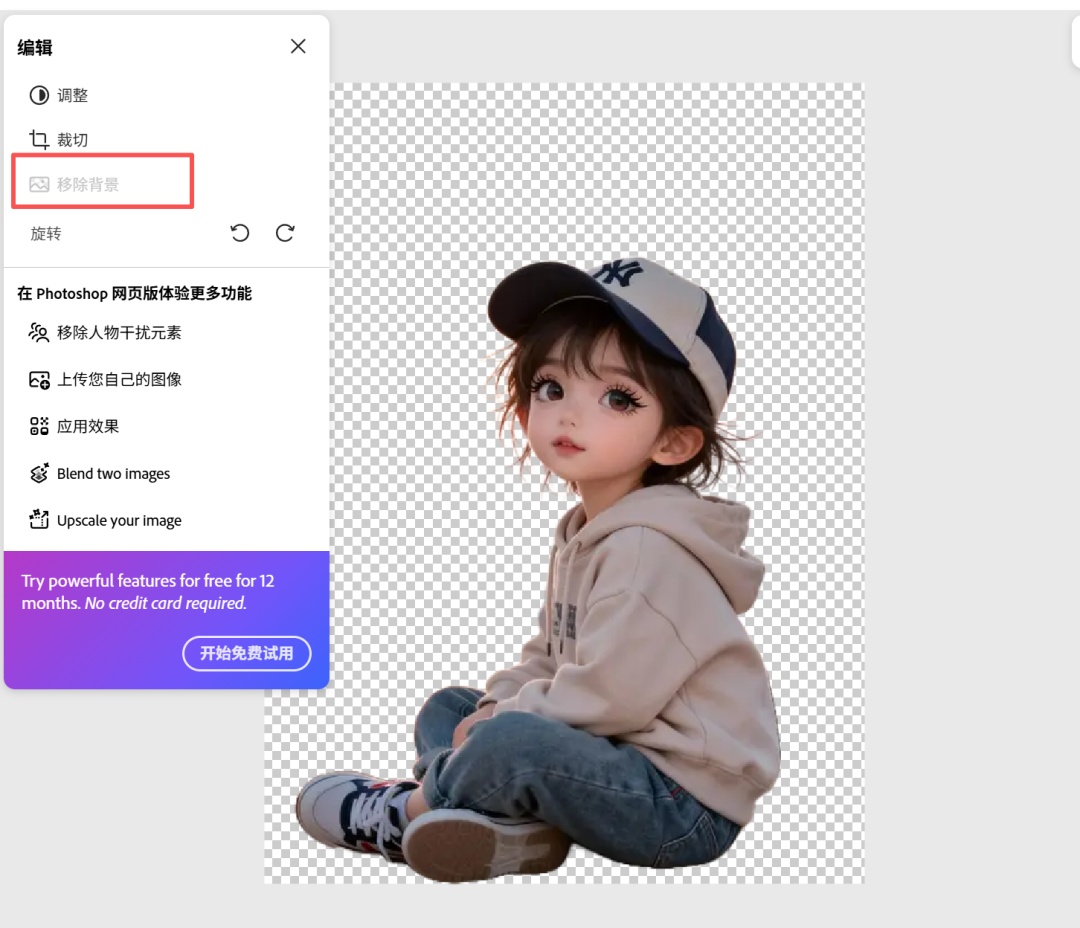Viewport: 1080px width, 928px height.
Task: Open the 应用效果 apply effects icon
Action: 38,426
